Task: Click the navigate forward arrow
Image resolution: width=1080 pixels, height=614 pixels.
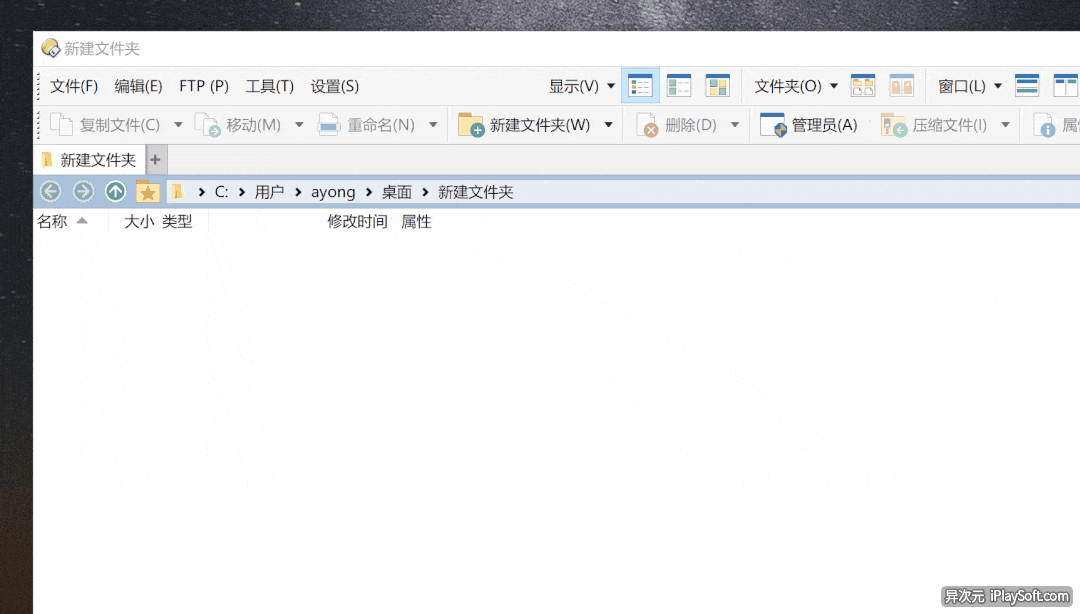Action: (x=83, y=192)
